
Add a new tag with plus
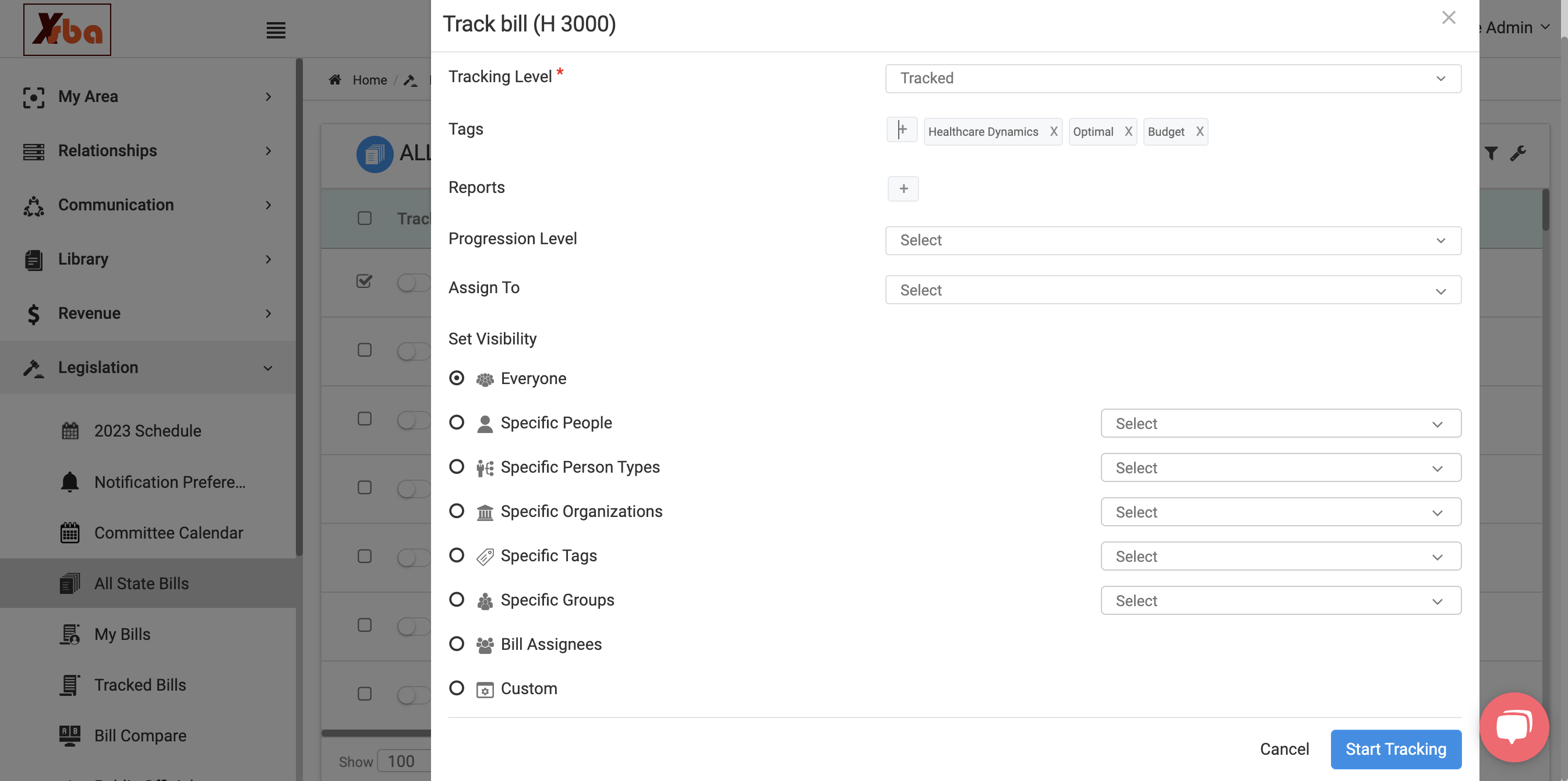coord(902,130)
